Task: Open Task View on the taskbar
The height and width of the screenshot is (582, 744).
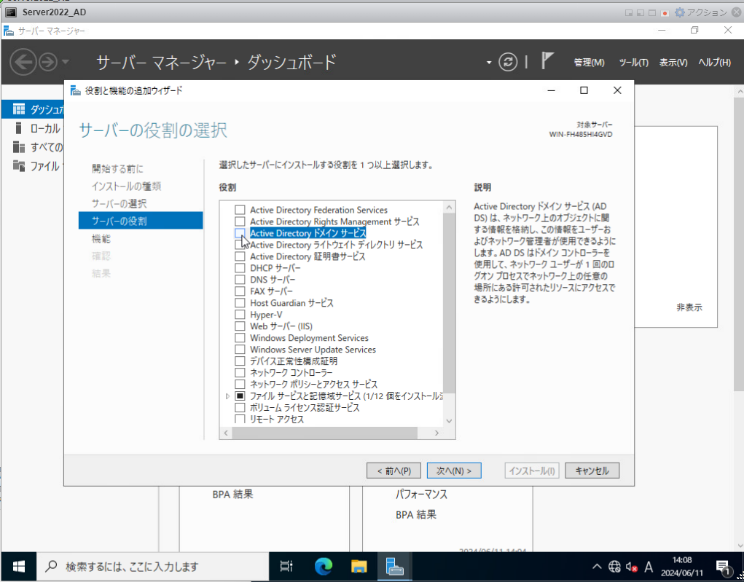Action: point(286,566)
